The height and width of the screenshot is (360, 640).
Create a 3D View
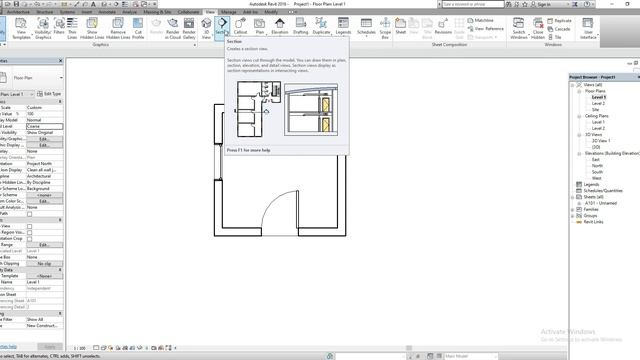[x=207, y=28]
